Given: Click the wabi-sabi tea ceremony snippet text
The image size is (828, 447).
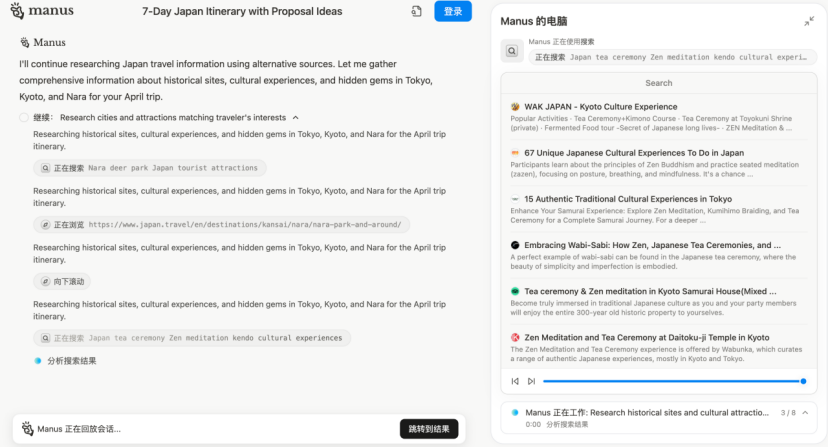Looking at the screenshot, I should (x=653, y=262).
